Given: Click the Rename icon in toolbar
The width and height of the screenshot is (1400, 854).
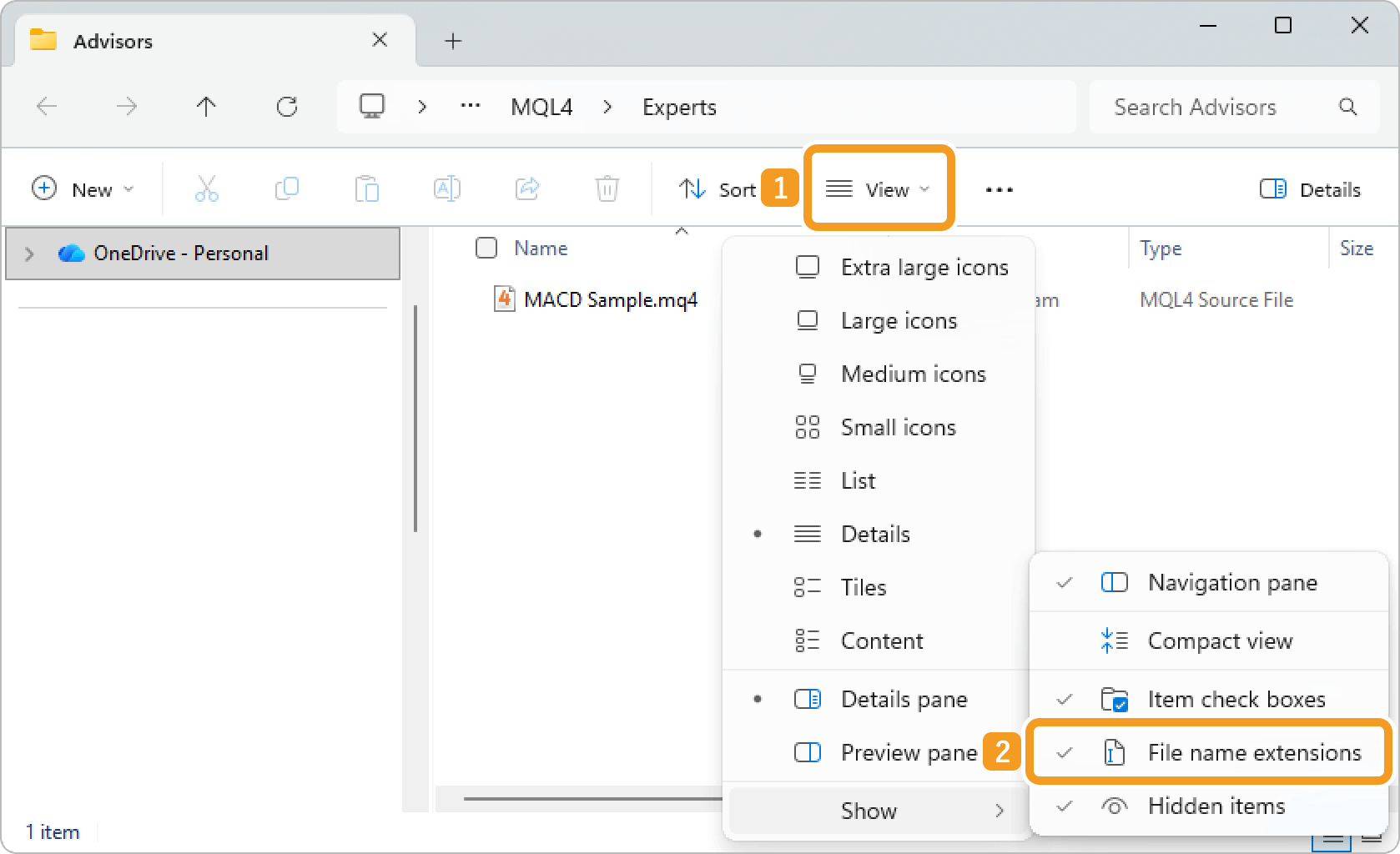Looking at the screenshot, I should [446, 189].
